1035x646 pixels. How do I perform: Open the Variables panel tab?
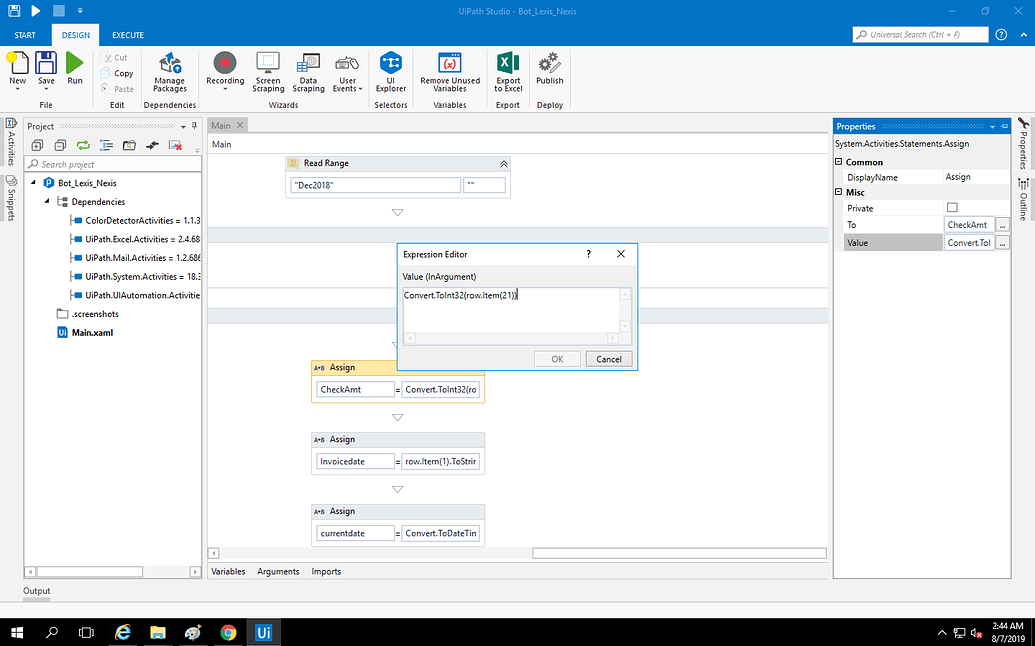[228, 571]
